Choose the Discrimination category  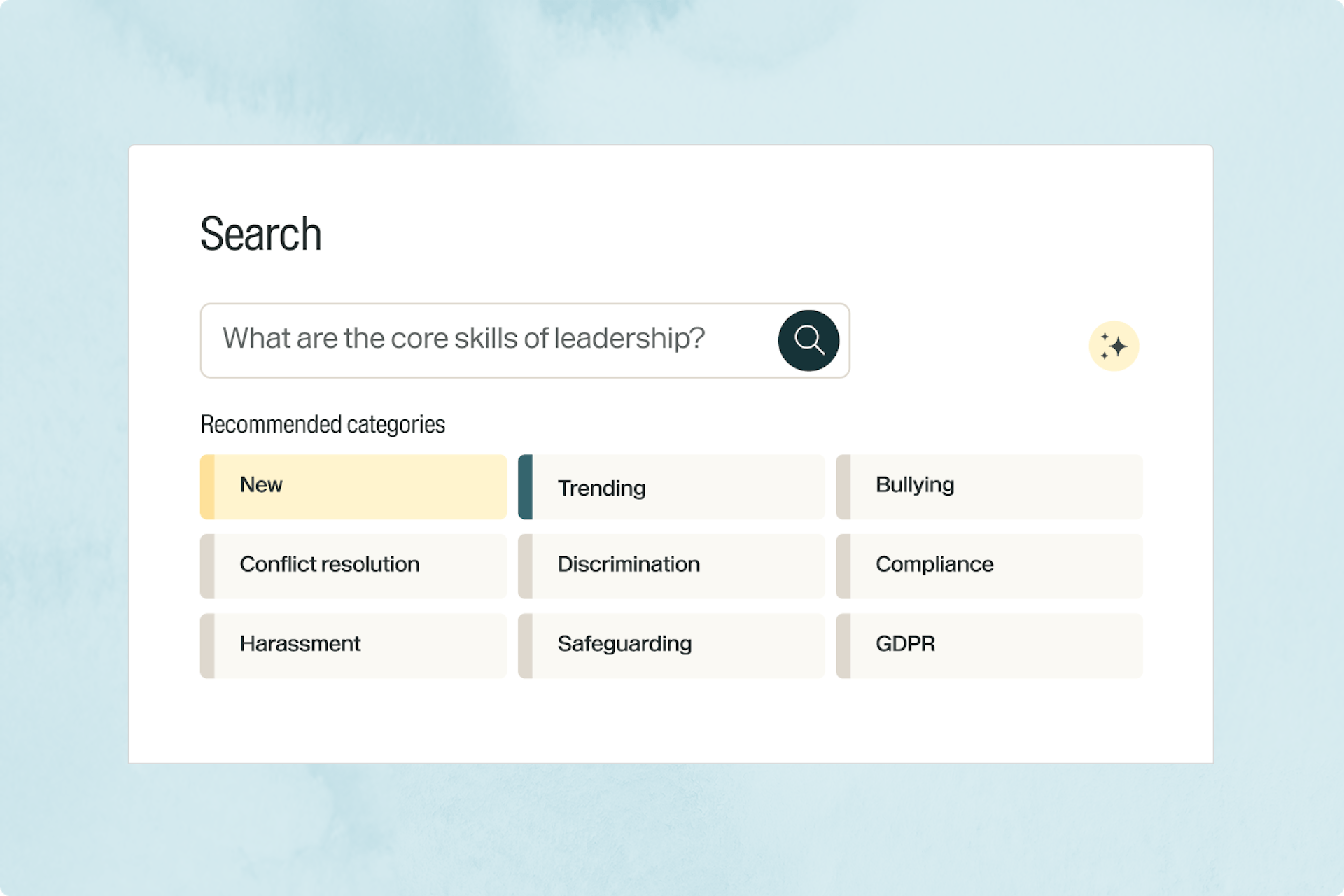(671, 566)
